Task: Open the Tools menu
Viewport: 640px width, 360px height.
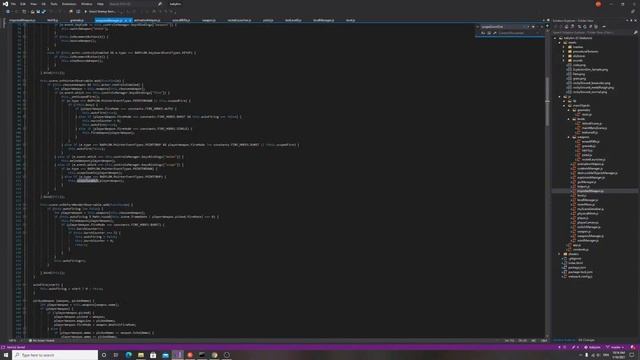Action: coord(54,4)
